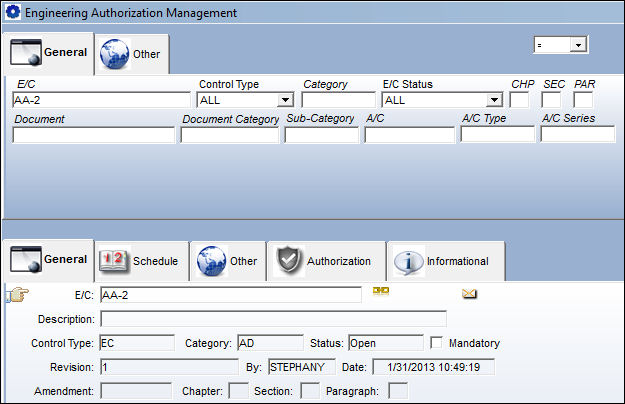The width and height of the screenshot is (625, 404).
Task: Click the Control Type field showing EC
Action: tap(137, 343)
